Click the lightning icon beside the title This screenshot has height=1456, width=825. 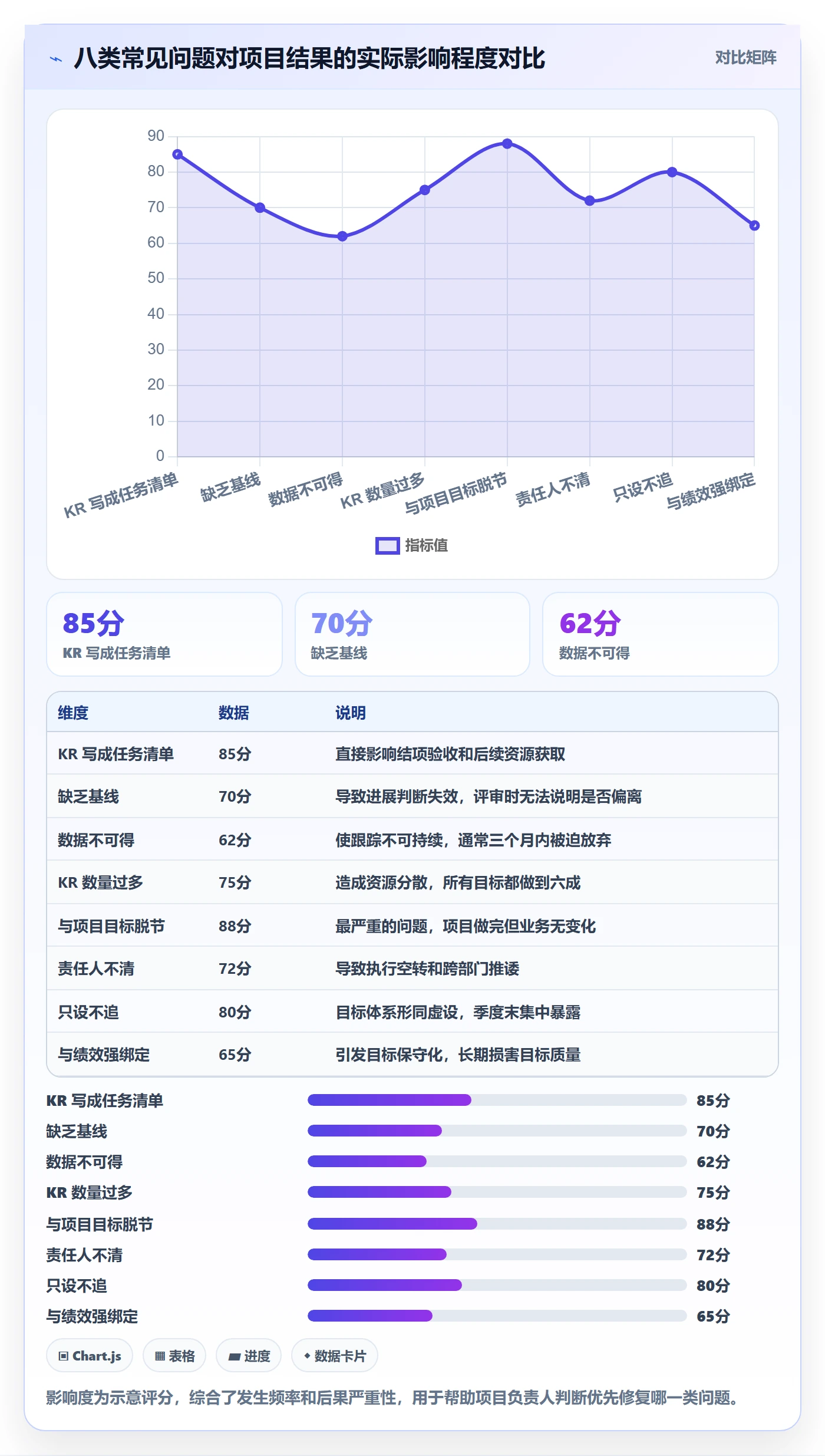pyautogui.click(x=56, y=58)
